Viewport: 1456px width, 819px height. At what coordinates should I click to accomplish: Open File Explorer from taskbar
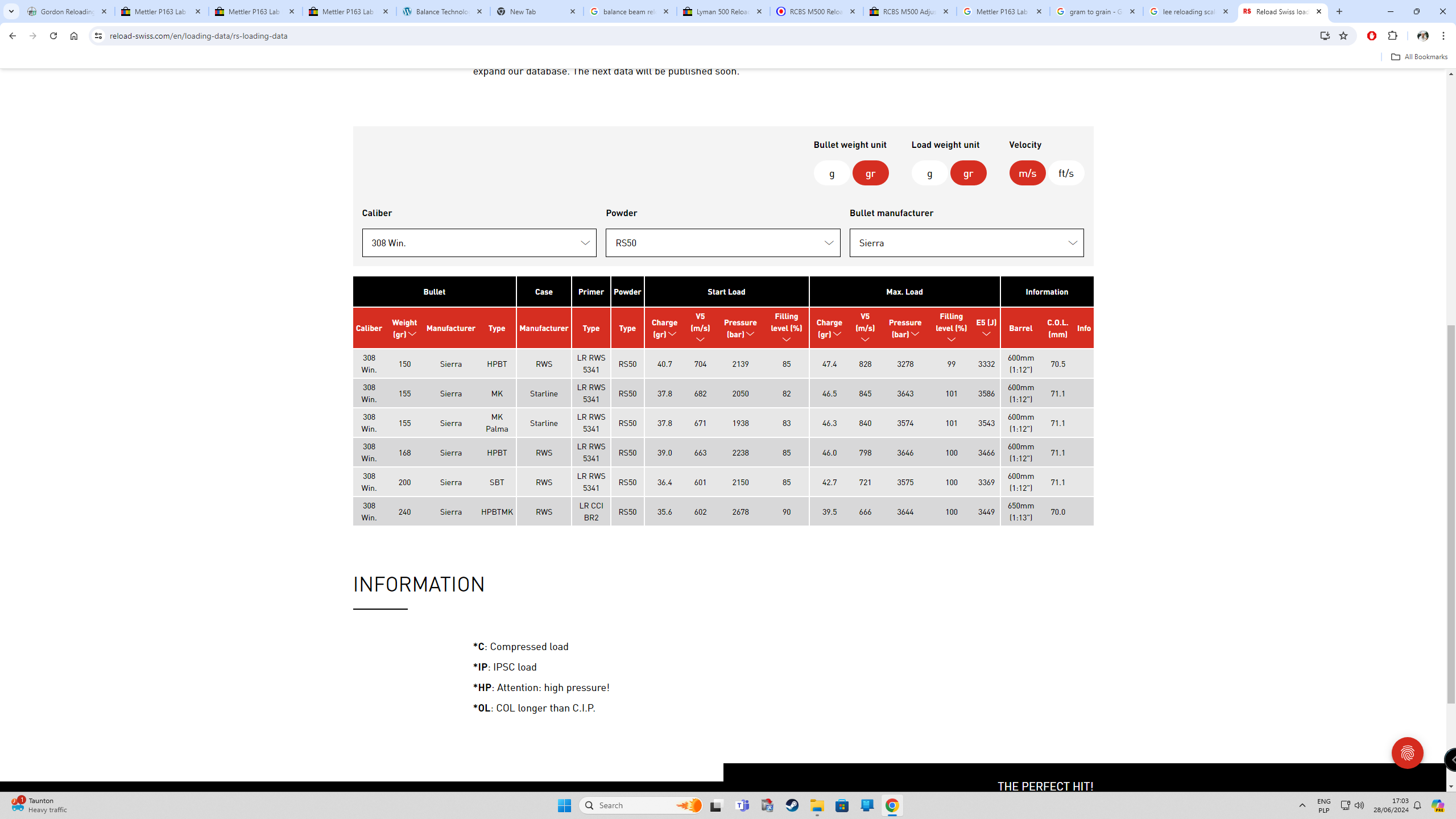point(817,805)
